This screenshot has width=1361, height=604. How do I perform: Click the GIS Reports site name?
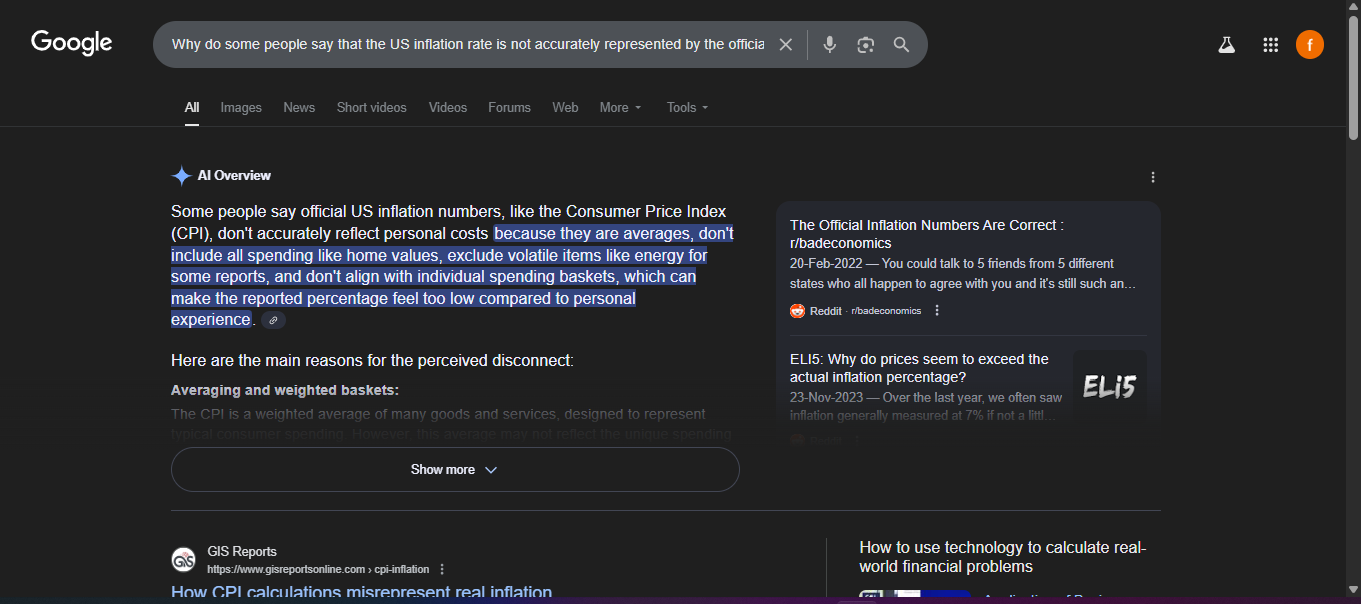pos(242,552)
